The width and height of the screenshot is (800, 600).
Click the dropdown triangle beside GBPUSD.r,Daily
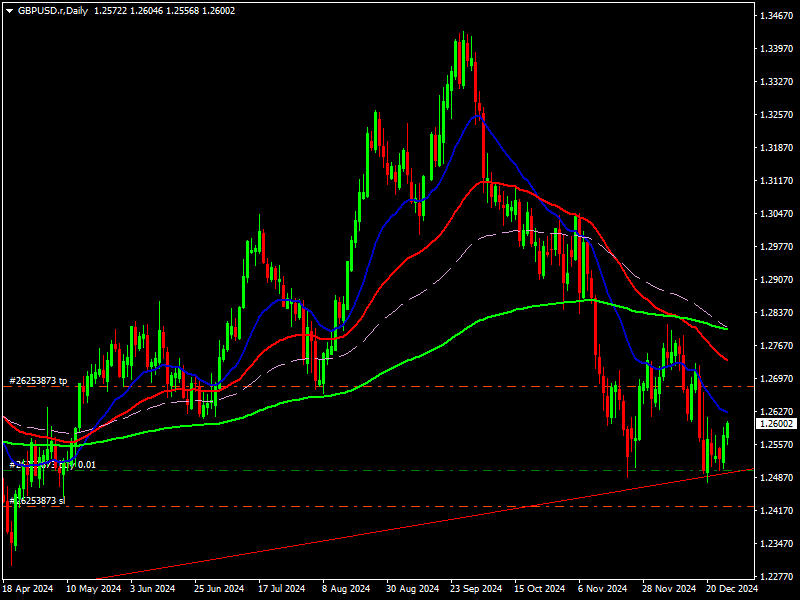pos(9,9)
